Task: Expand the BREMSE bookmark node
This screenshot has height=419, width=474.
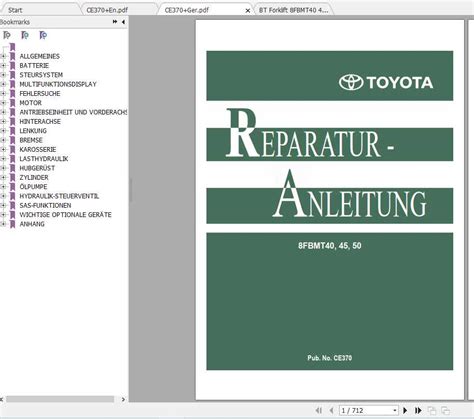Action: (3, 140)
